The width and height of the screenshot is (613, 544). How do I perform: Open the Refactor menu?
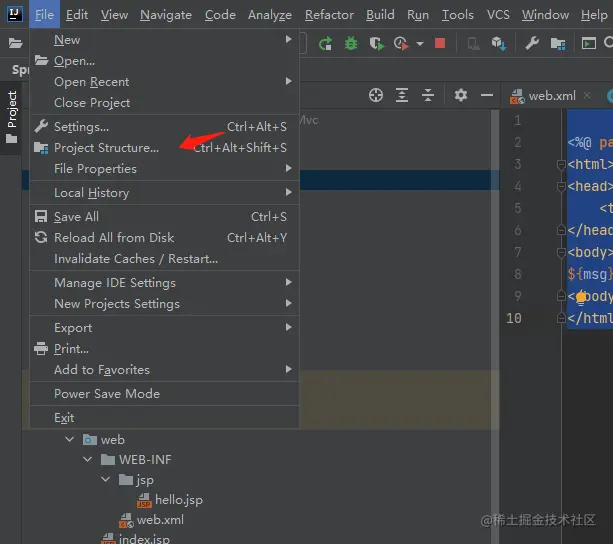point(329,15)
